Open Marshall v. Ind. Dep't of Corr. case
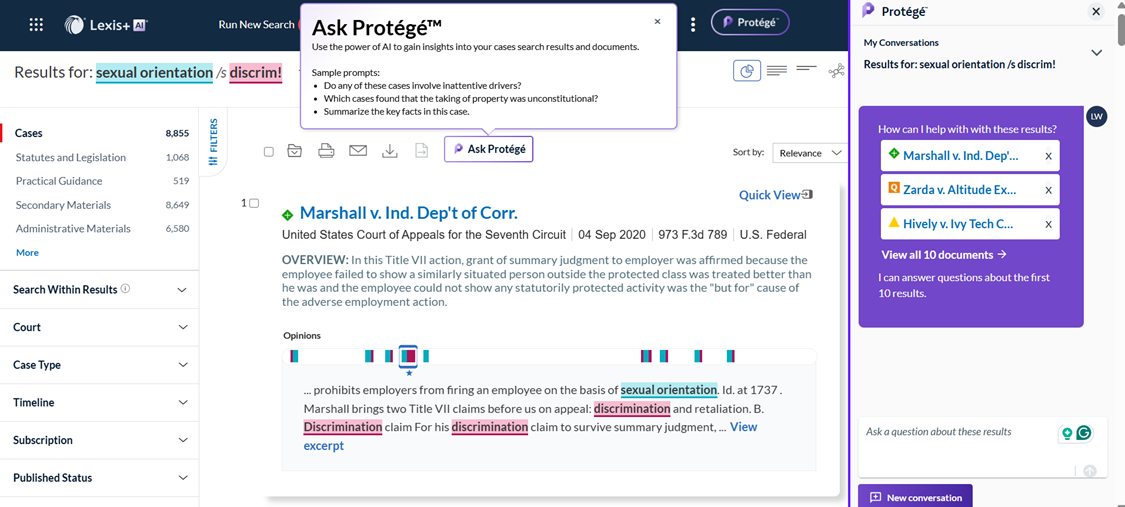Screen dimensions: 1125x507 pyautogui.click(x=408, y=213)
